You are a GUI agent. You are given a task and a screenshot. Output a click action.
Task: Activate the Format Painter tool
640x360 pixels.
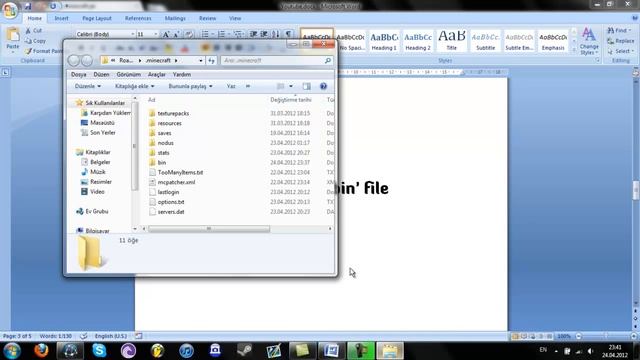pos(43,51)
